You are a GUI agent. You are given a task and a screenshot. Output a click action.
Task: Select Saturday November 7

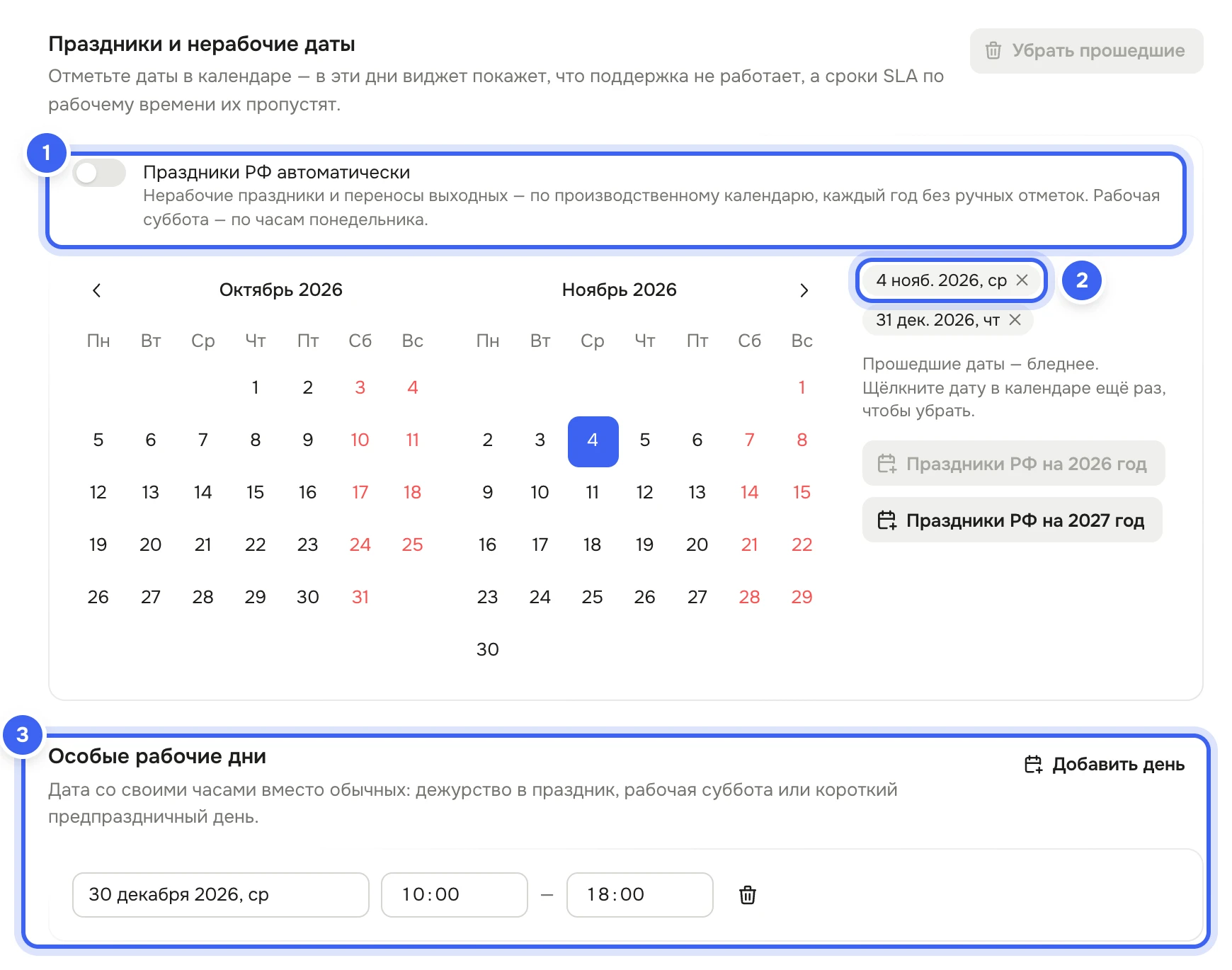pyautogui.click(x=750, y=440)
